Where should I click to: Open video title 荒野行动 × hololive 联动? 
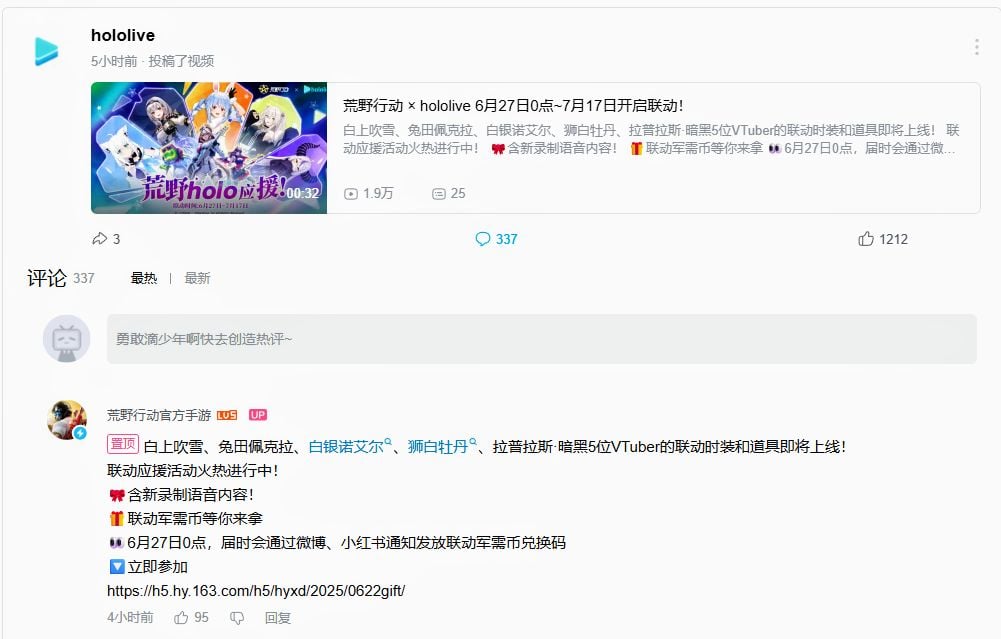coord(513,105)
